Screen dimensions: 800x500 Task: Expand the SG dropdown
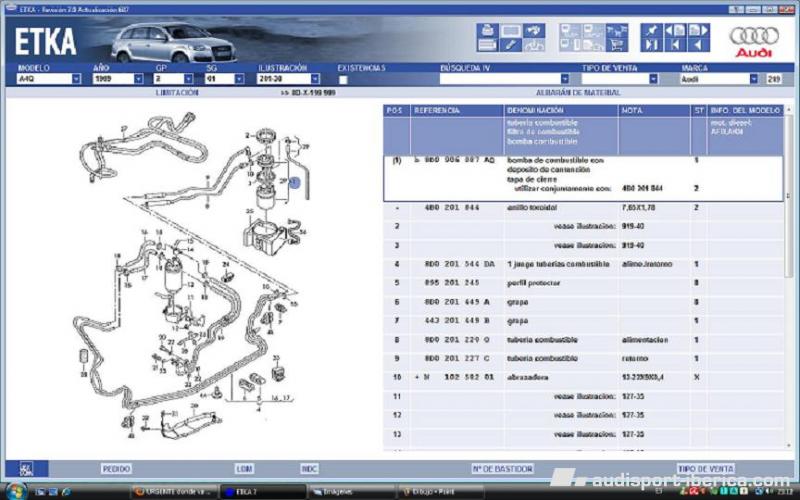[x=239, y=79]
